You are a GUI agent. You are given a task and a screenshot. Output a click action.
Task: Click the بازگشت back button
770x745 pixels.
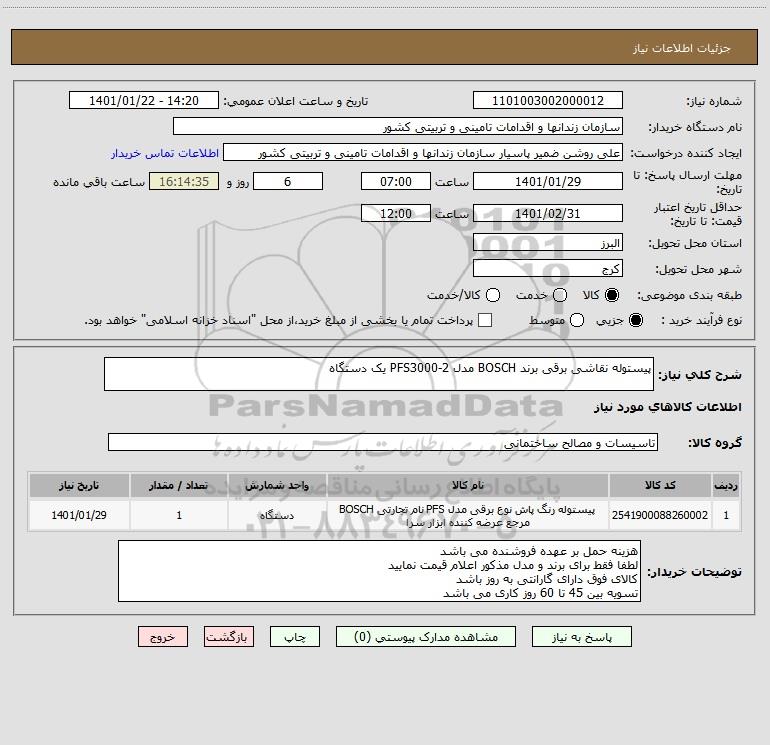[229, 637]
